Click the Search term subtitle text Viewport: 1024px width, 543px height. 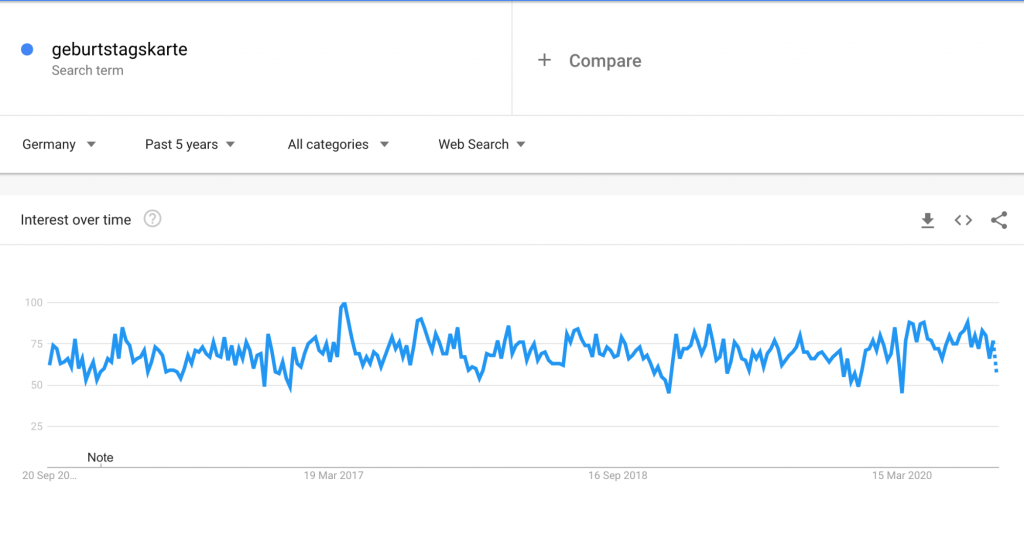tap(88, 71)
